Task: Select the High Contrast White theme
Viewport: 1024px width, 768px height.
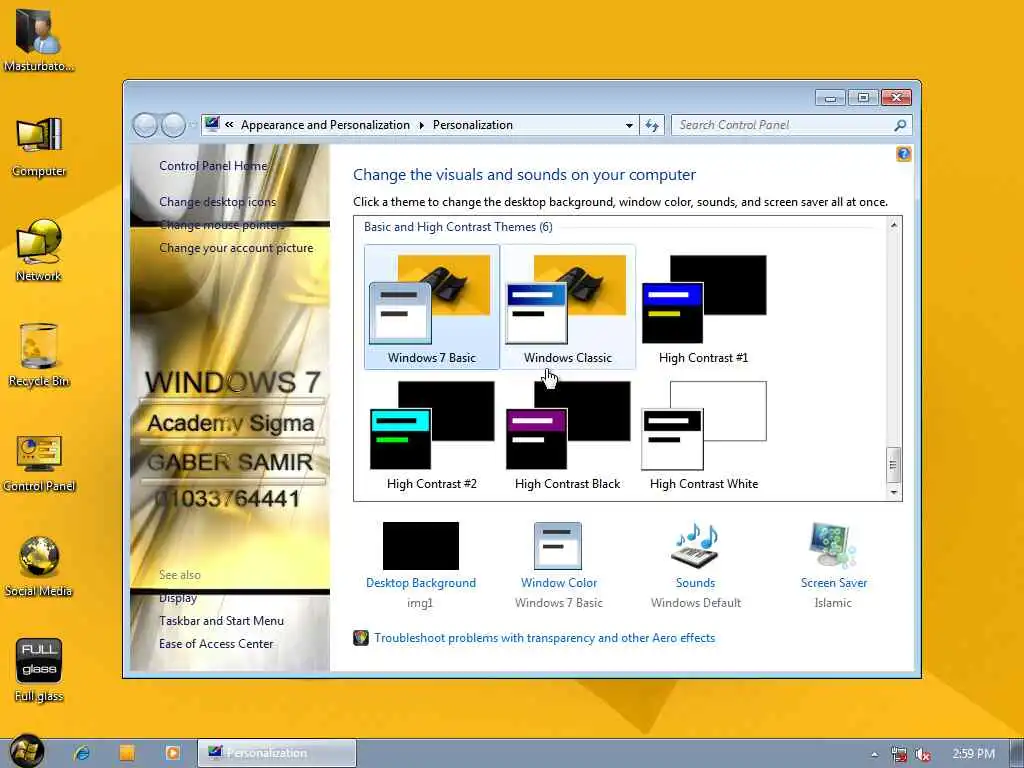Action: [x=703, y=434]
